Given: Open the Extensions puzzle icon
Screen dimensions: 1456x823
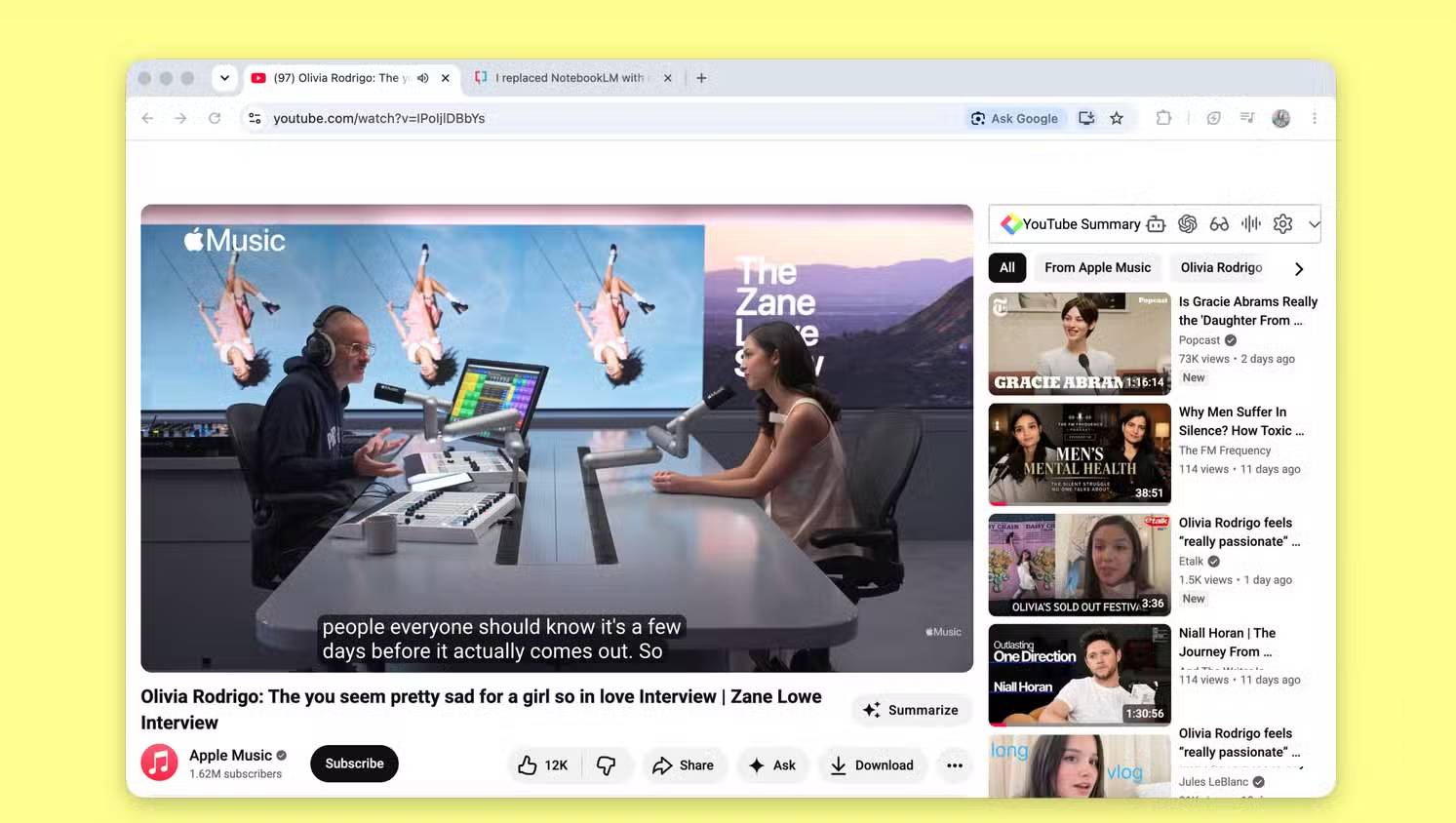Looking at the screenshot, I should [1163, 118].
